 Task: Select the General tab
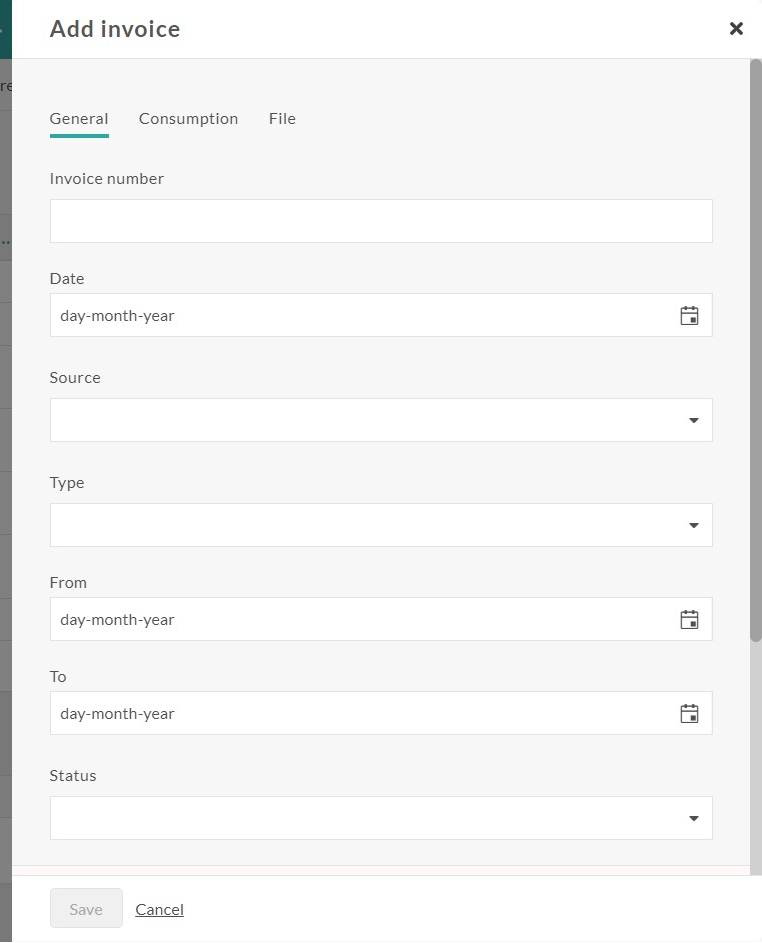(x=79, y=118)
